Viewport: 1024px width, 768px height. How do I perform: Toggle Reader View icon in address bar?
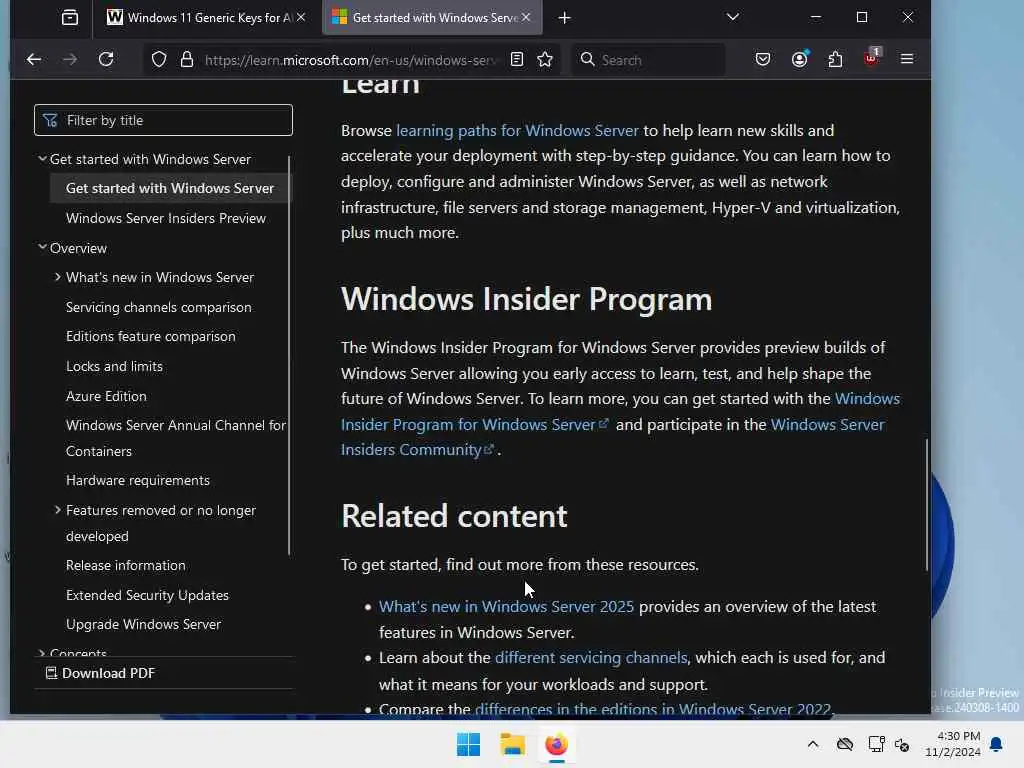[x=517, y=59]
